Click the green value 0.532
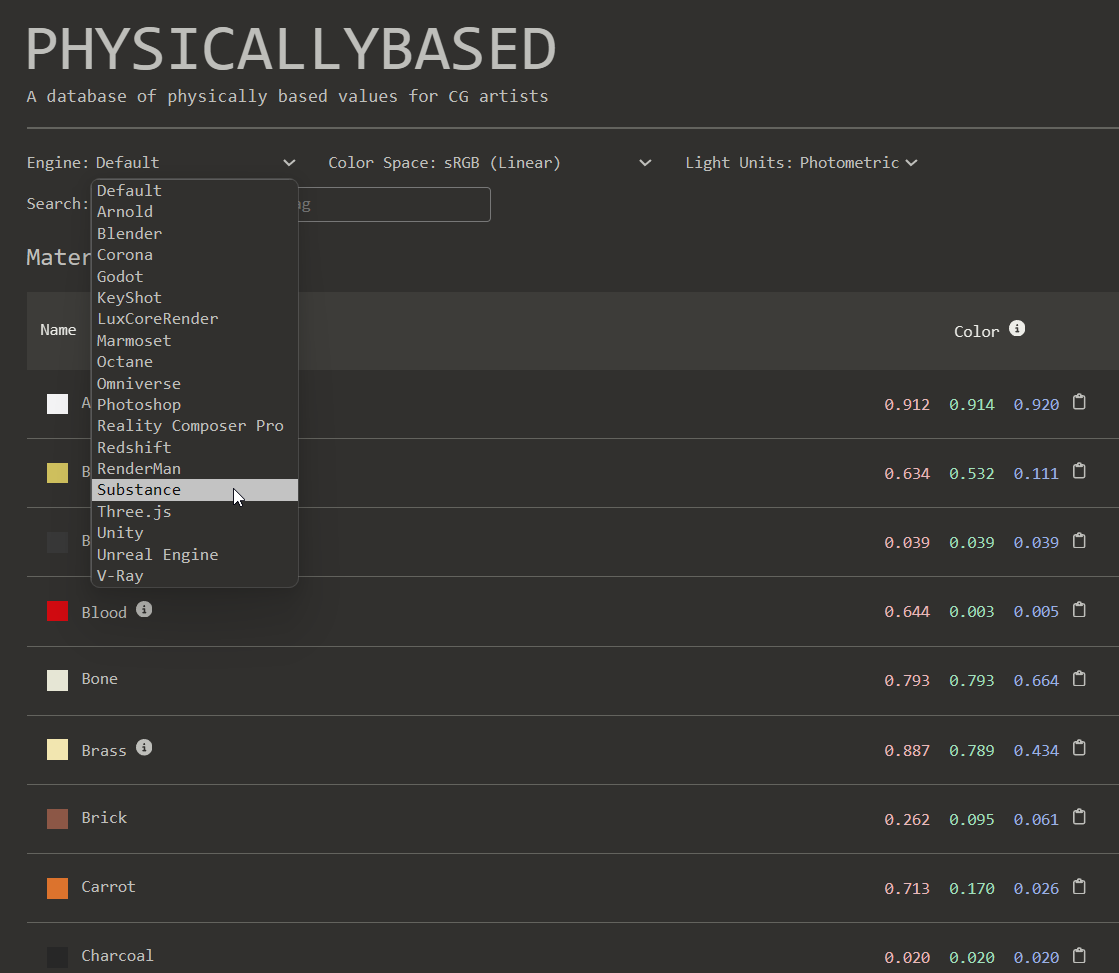This screenshot has height=973, width=1119. [971, 474]
